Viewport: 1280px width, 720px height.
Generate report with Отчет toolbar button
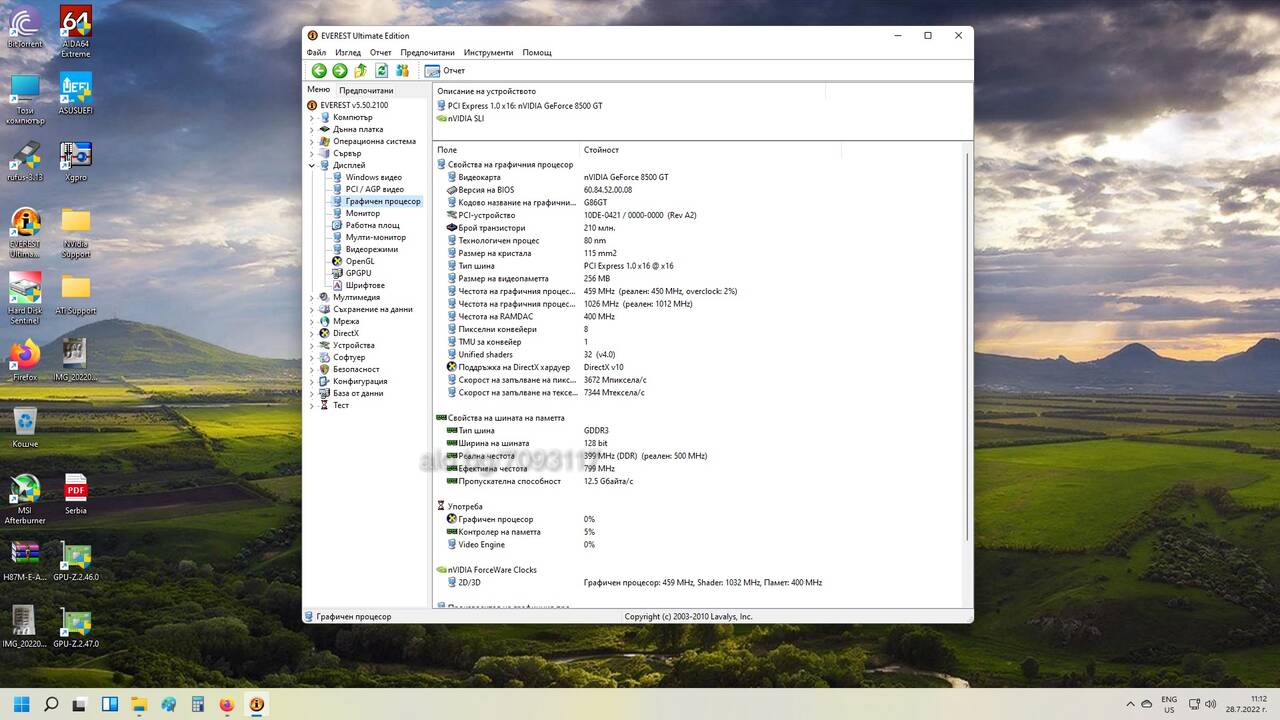[445, 71]
